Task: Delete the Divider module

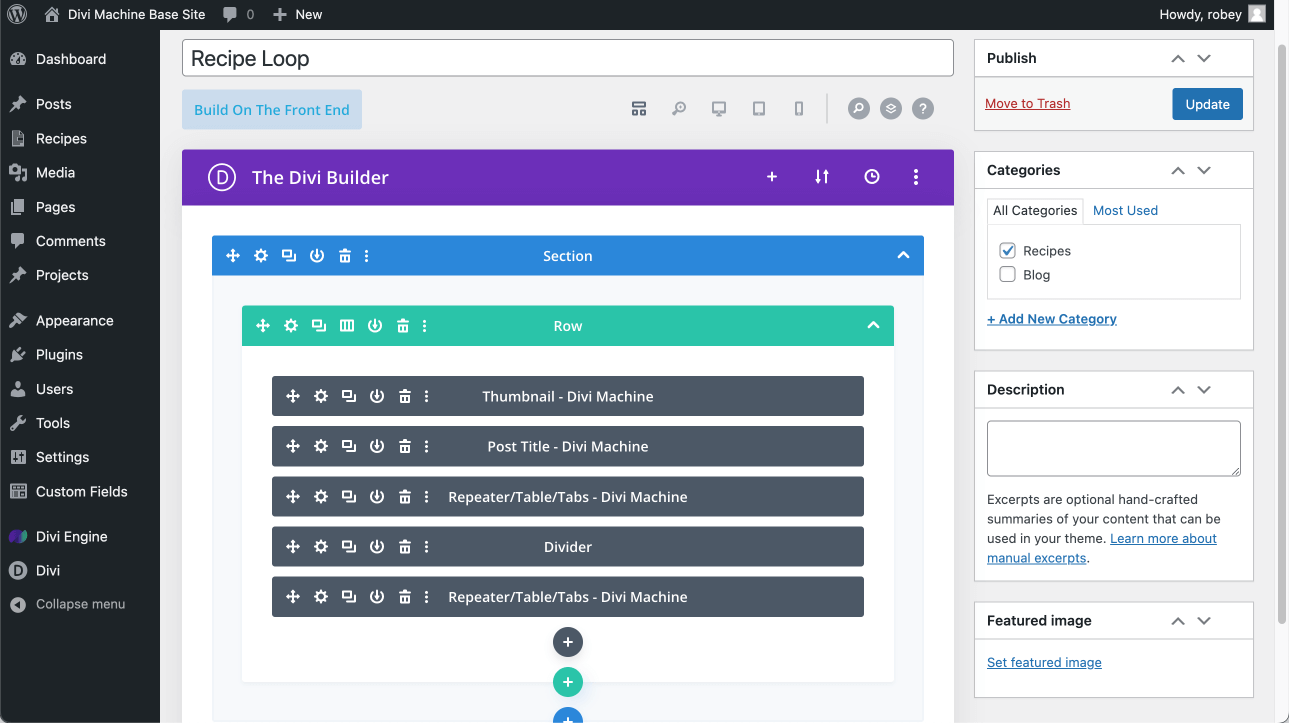Action: [x=405, y=547]
